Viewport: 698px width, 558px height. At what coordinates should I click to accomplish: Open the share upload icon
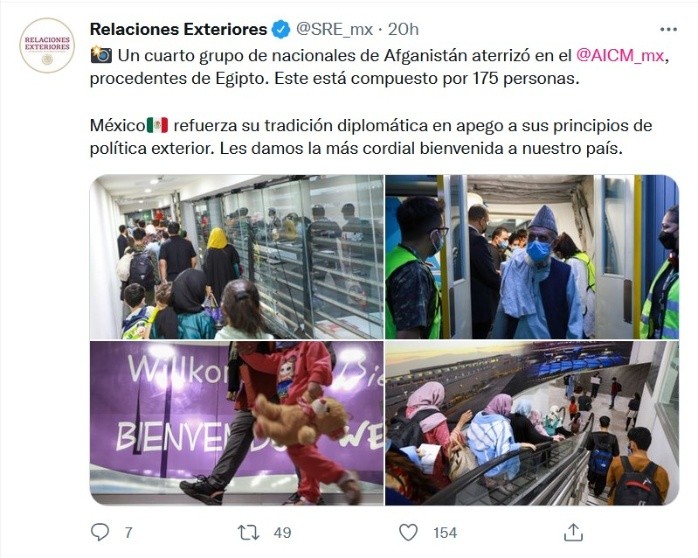tap(573, 532)
